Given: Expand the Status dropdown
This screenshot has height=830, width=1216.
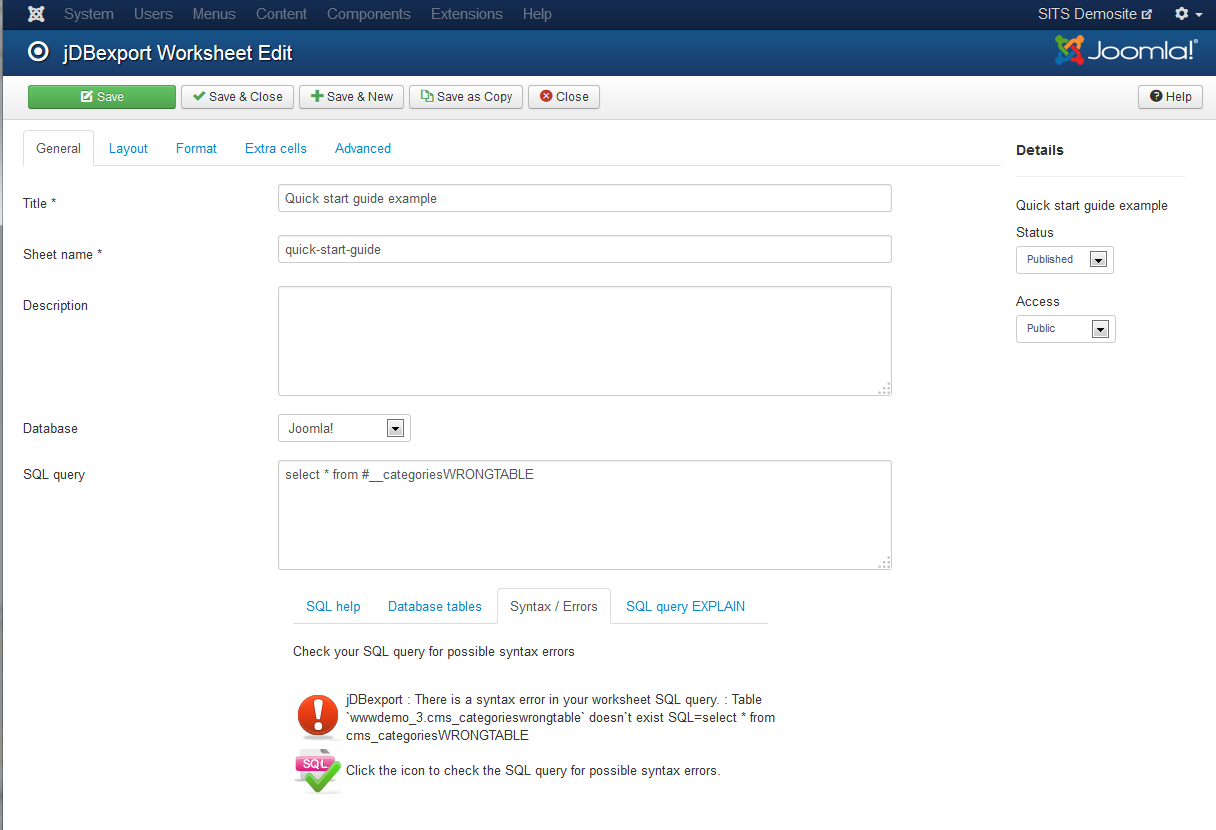Looking at the screenshot, I should 1065,260.
